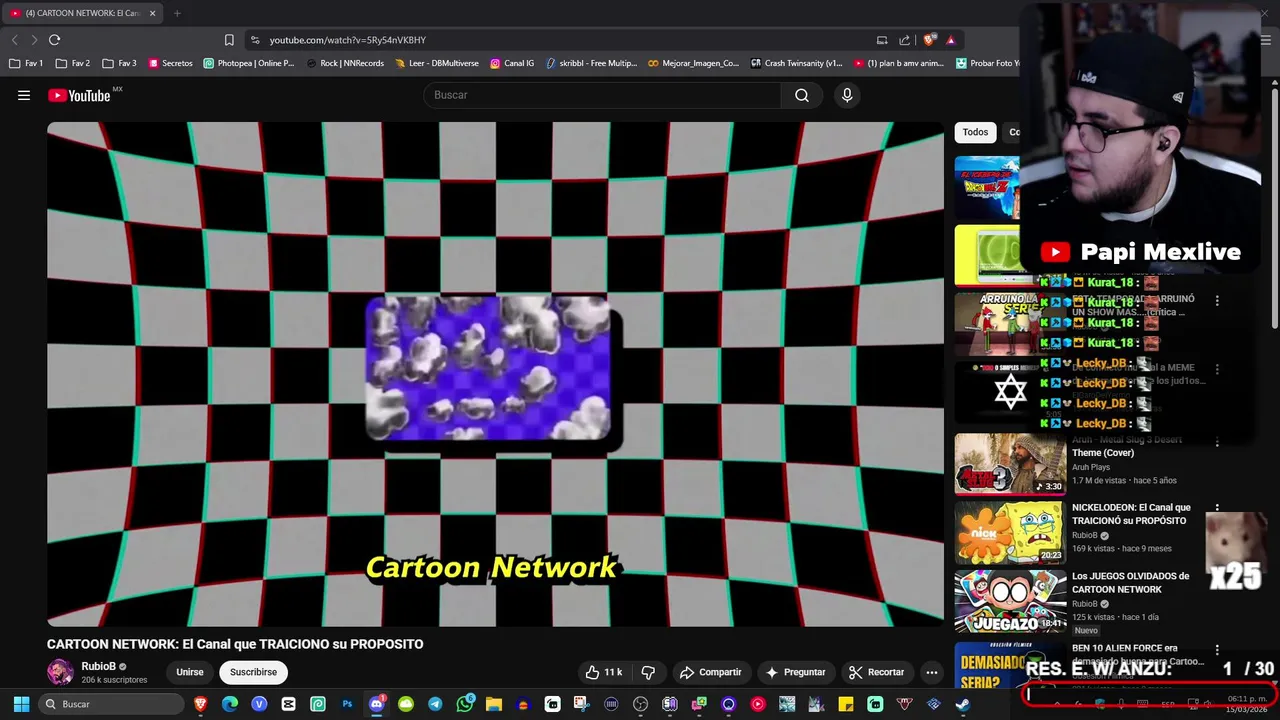Open Telegram from the taskbar

coord(435,704)
